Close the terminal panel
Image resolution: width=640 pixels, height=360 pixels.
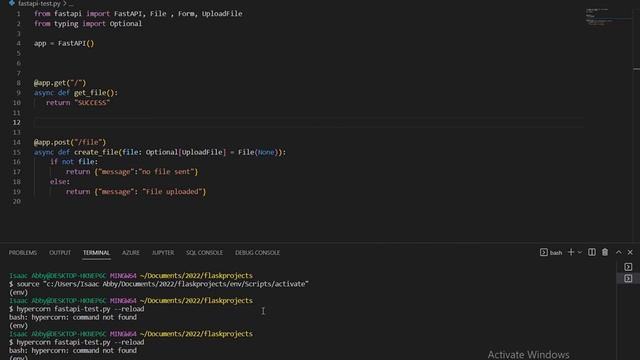[x=630, y=252]
